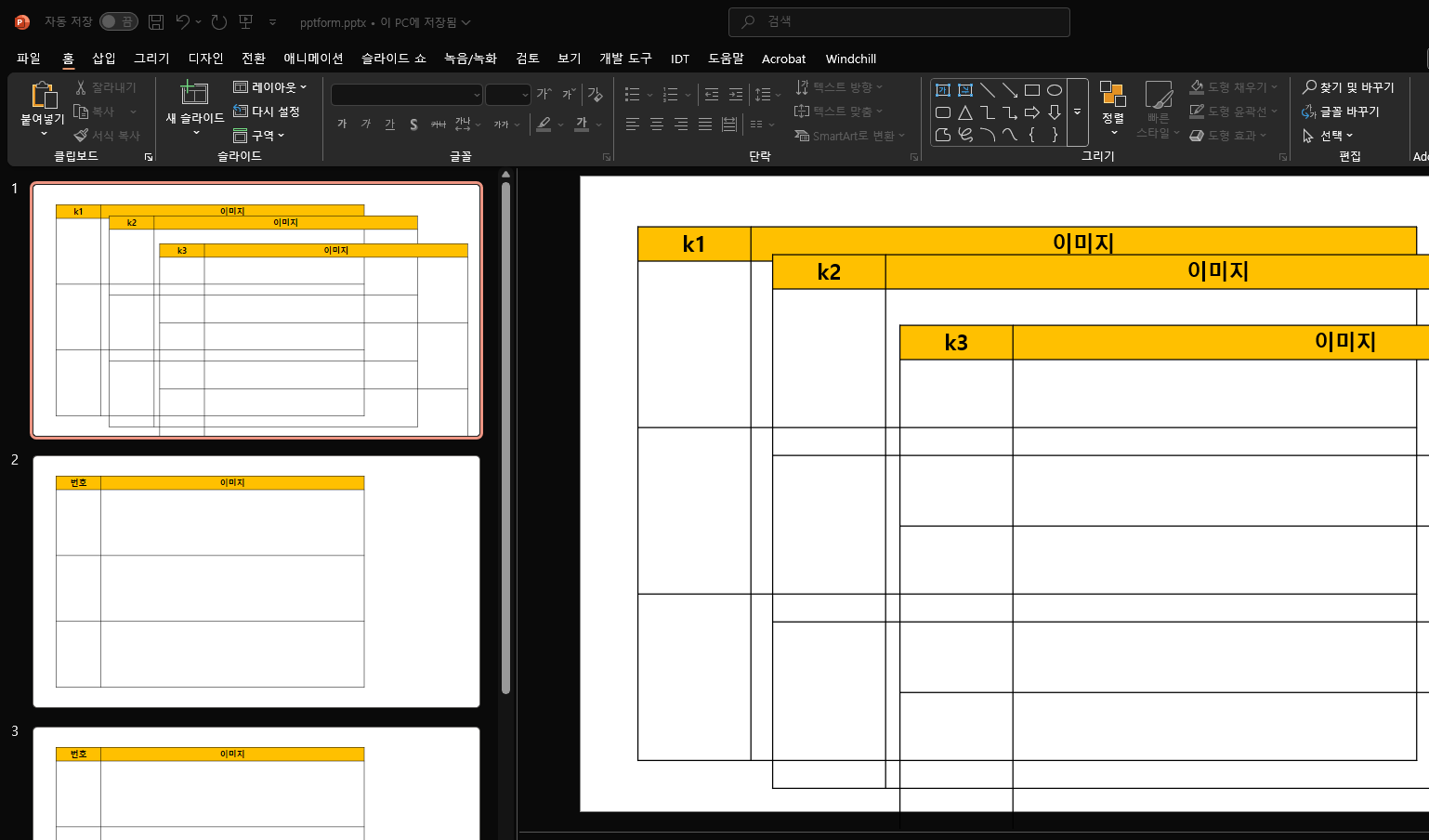
Task: Click the Redo arrow icon
Action: click(219, 21)
